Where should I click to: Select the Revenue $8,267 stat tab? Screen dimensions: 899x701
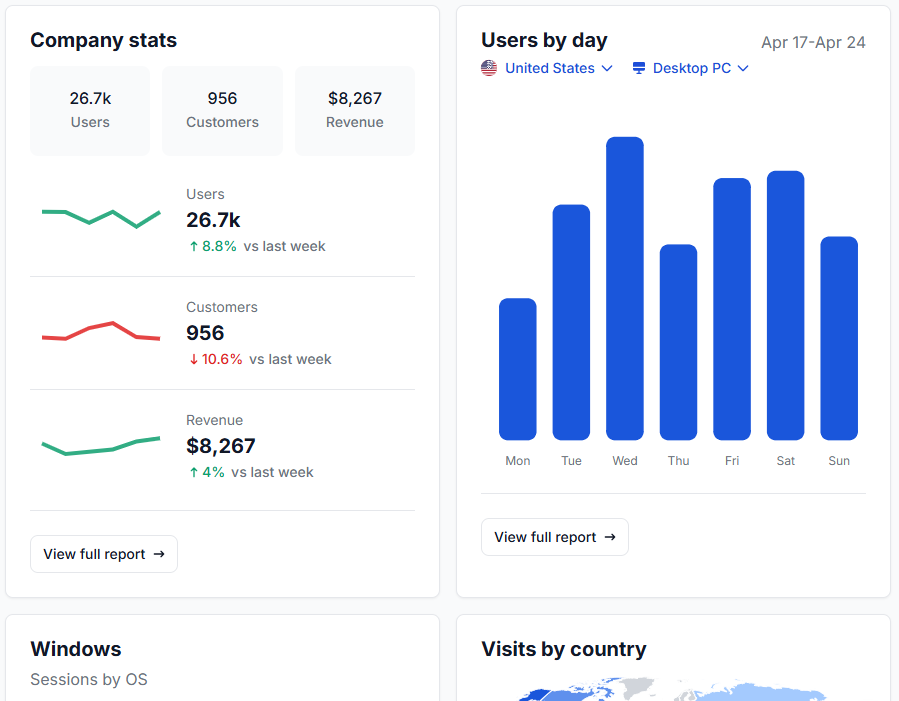point(354,110)
